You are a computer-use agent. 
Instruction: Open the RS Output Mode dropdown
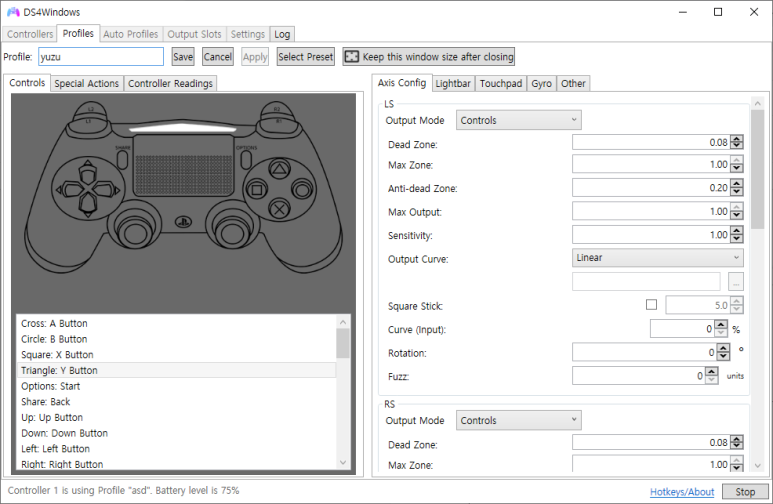[518, 420]
